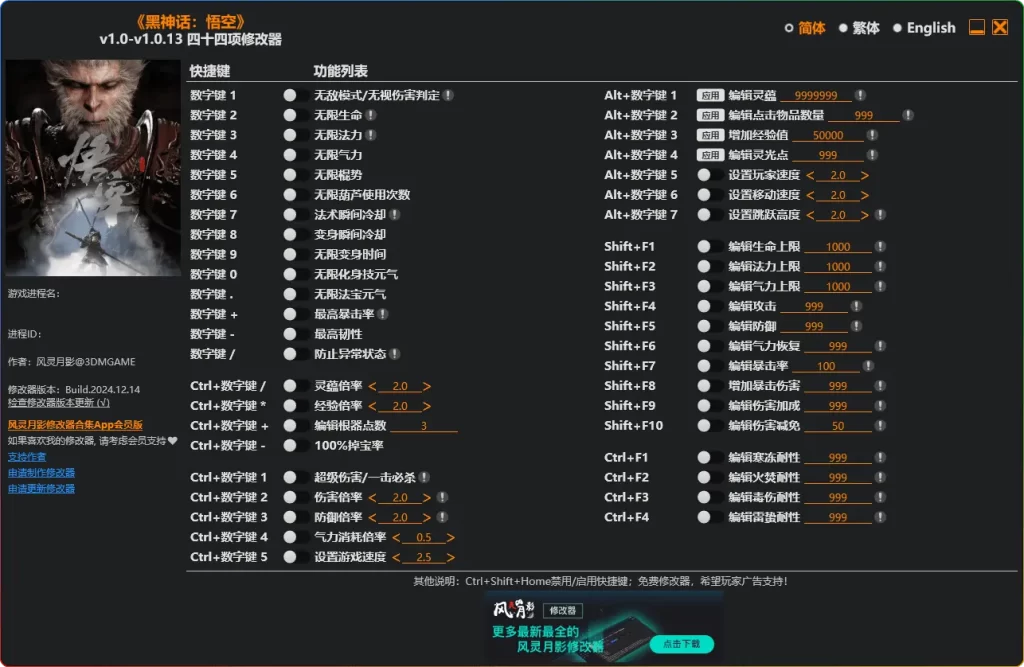Enable 变身瞬间冷却 toggle

pos(295,235)
